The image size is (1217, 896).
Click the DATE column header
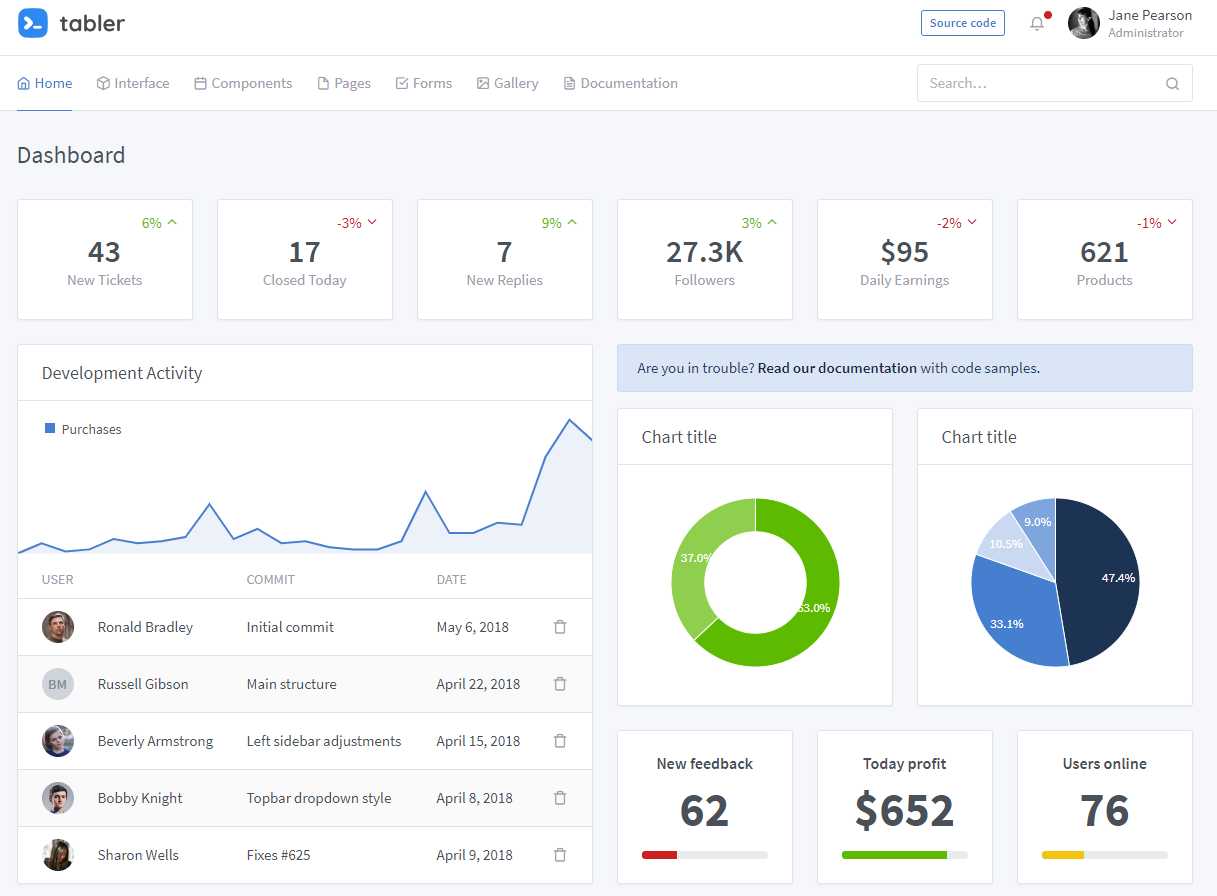coord(452,579)
